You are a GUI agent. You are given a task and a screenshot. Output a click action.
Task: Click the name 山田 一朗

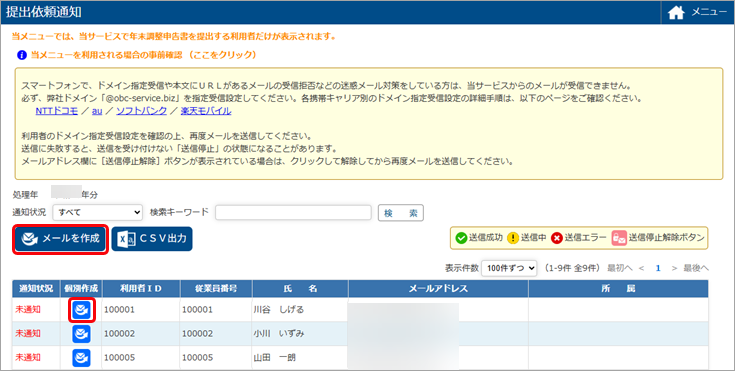tap(275, 358)
